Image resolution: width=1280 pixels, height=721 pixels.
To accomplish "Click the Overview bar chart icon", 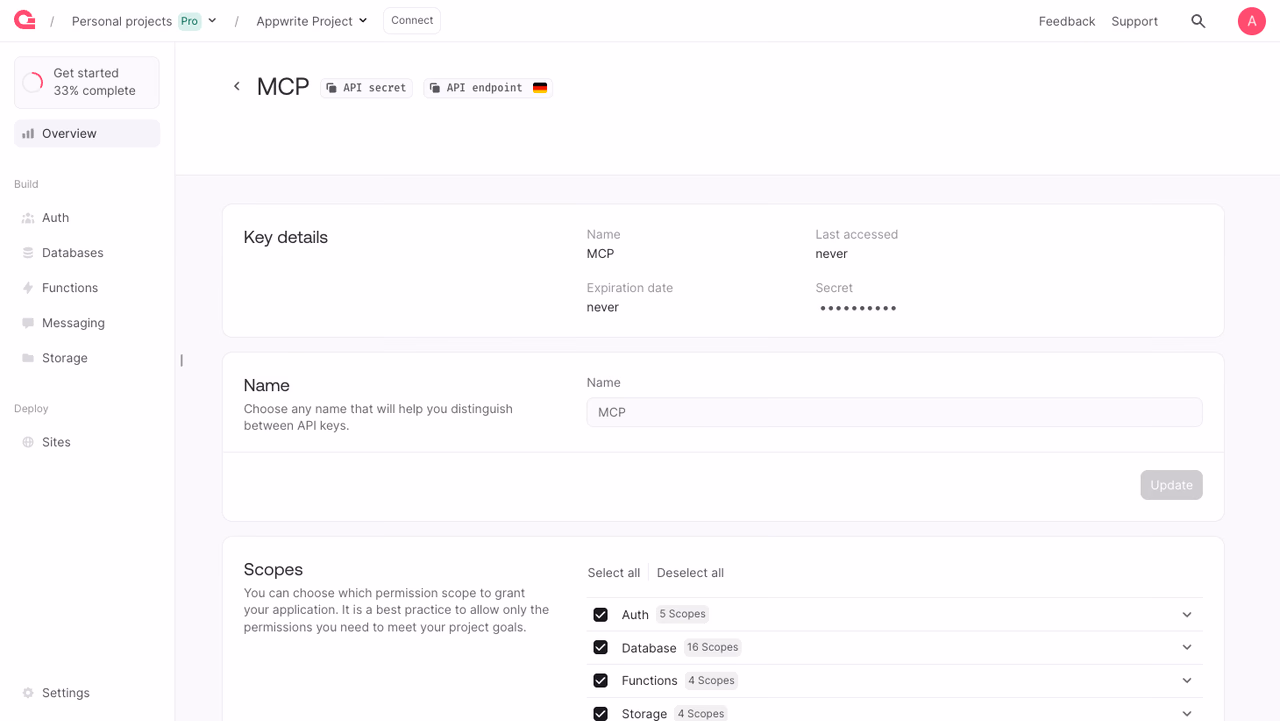I will pos(28,133).
